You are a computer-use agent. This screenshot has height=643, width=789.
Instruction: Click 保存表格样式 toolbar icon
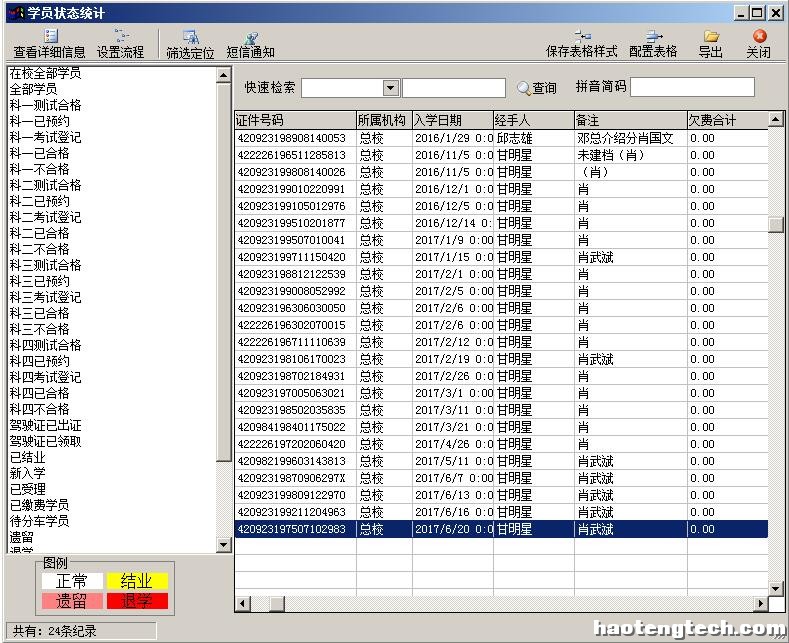point(582,44)
